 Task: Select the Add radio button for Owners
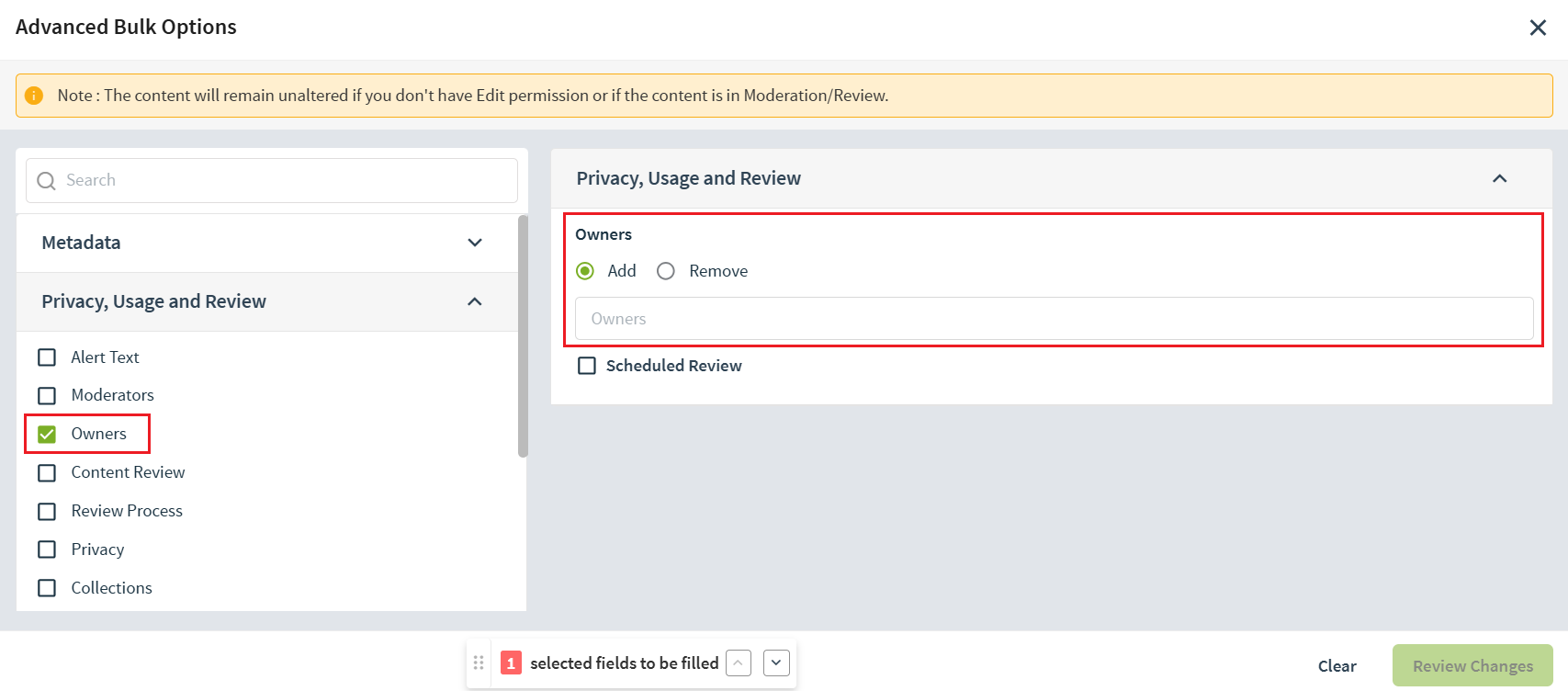585,271
